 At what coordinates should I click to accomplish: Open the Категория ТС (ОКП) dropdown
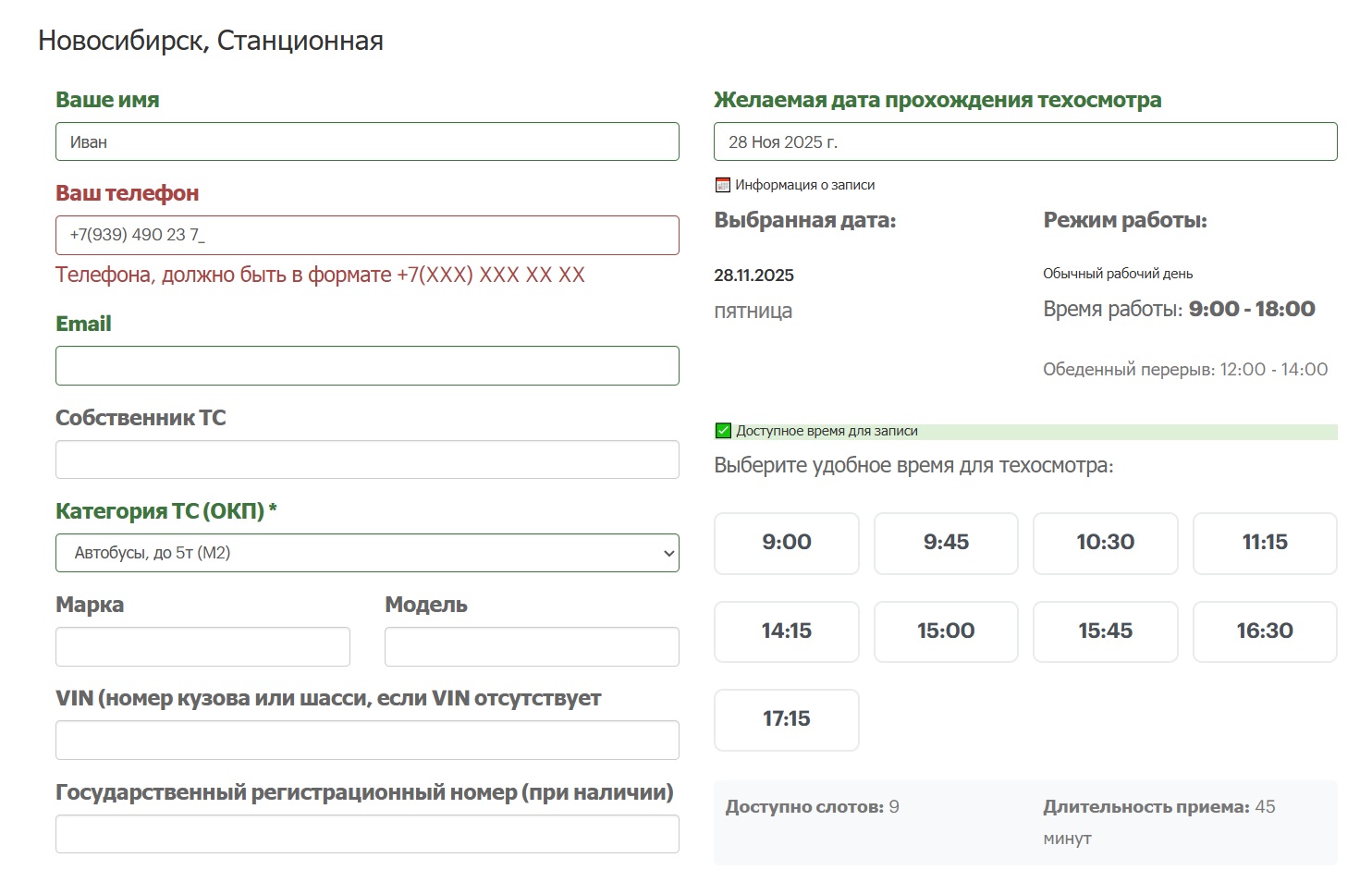[367, 553]
